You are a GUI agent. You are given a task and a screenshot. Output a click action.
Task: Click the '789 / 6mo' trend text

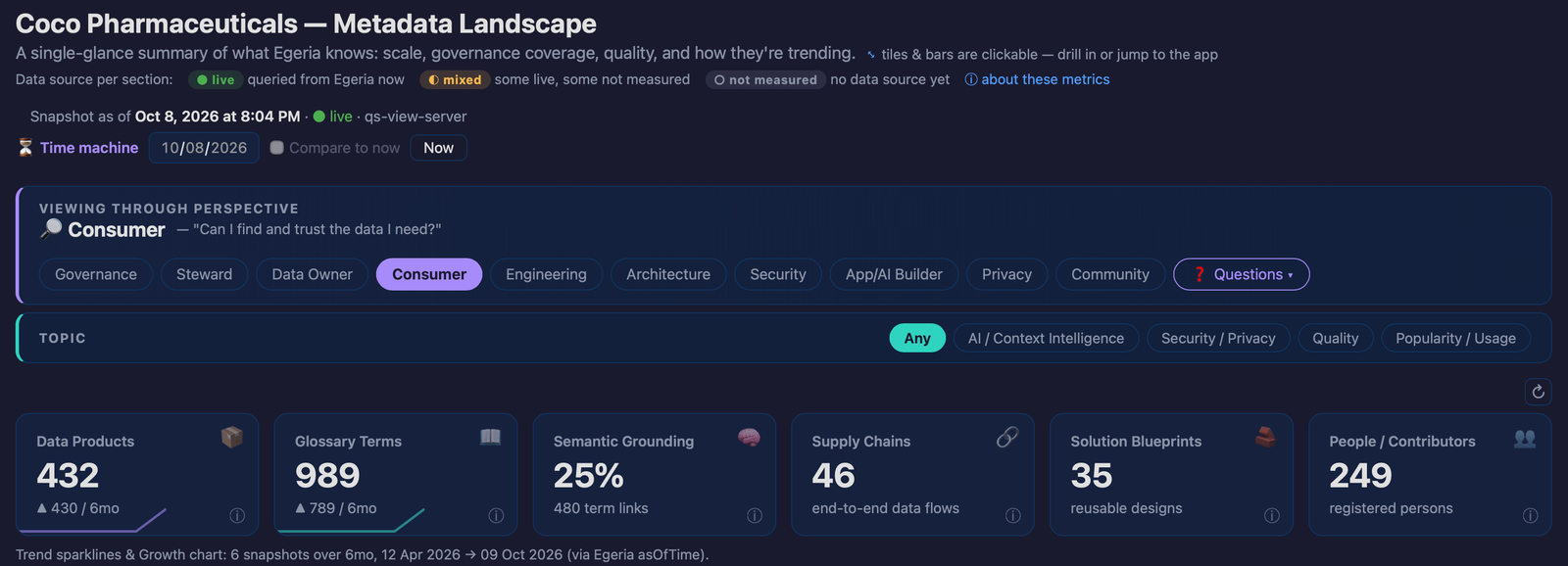tap(336, 508)
